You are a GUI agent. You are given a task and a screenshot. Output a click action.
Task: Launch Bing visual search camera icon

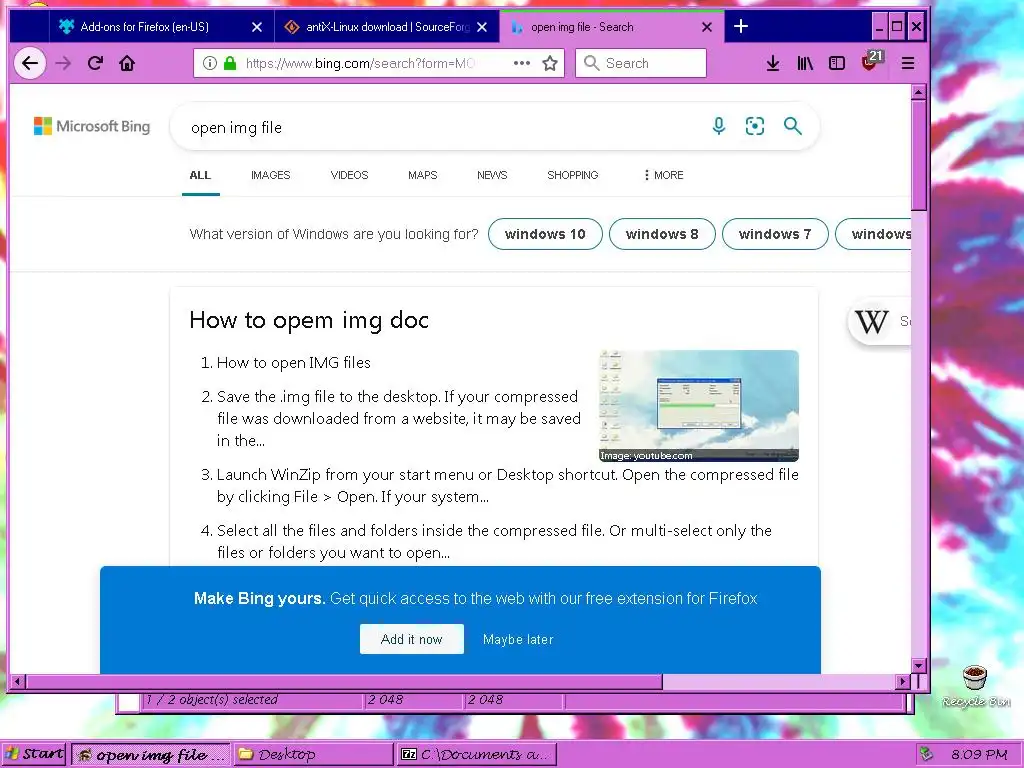point(755,126)
